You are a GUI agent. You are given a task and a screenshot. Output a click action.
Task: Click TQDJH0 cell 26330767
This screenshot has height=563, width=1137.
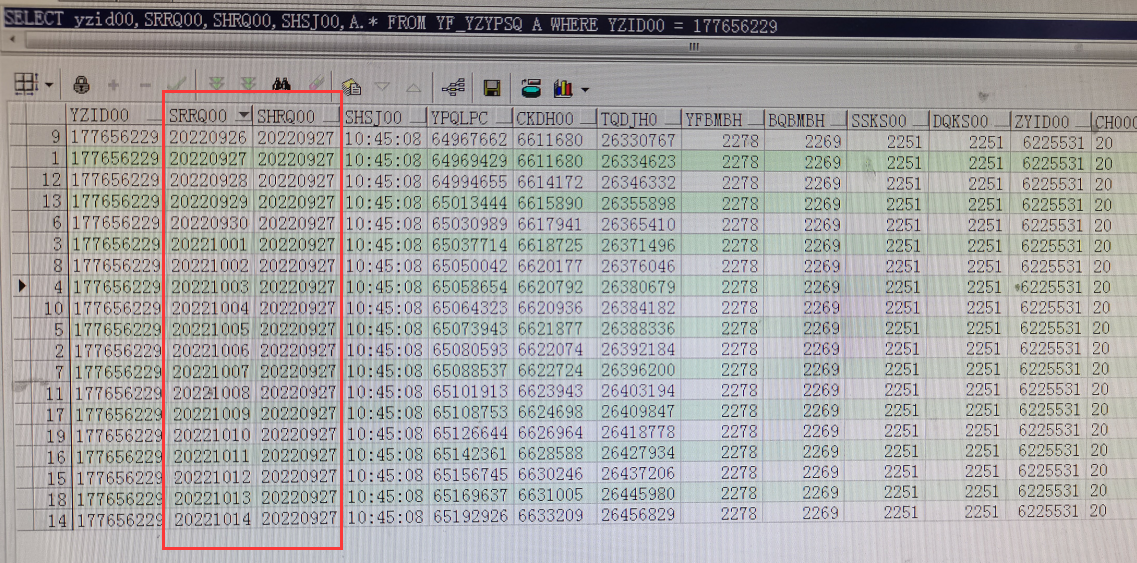pyautogui.click(x=639, y=139)
